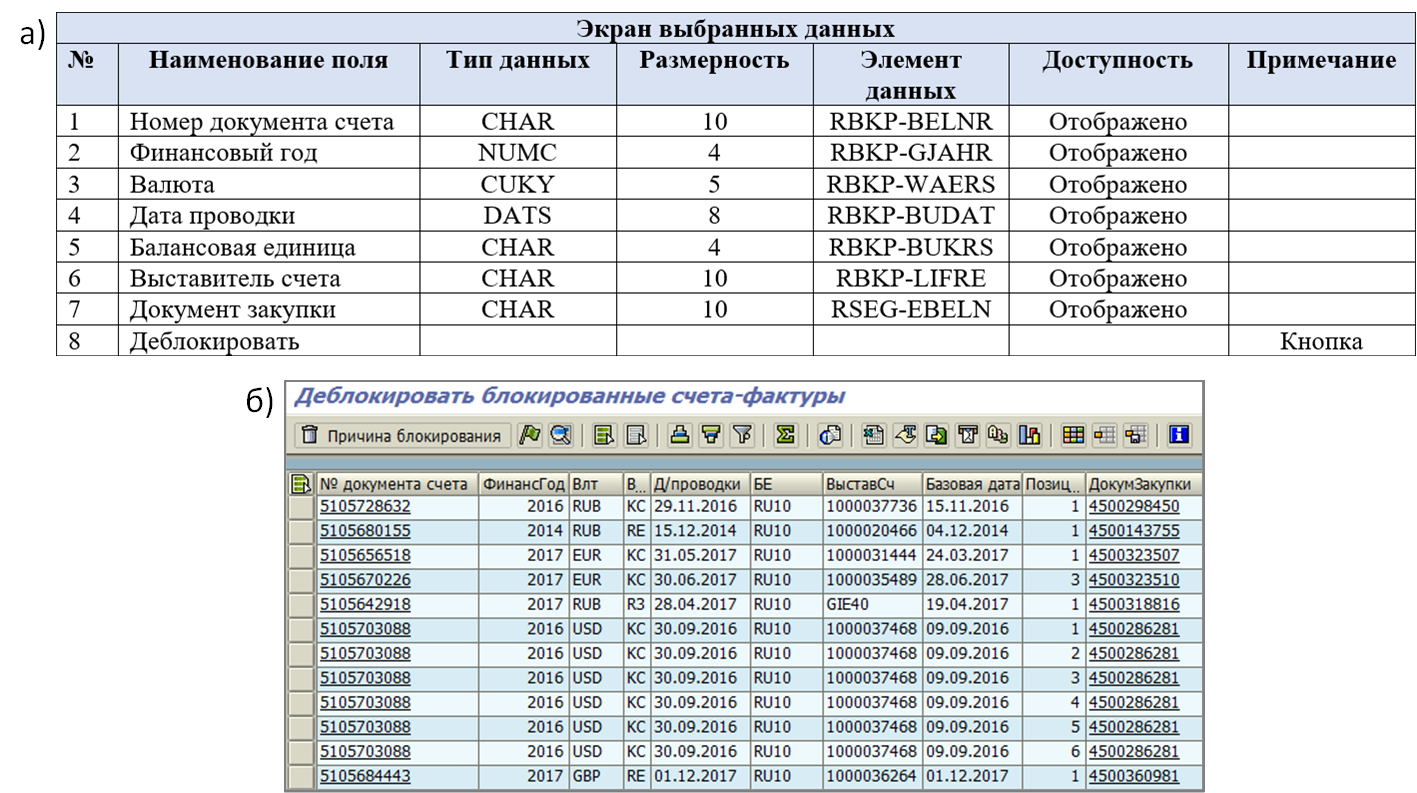Viewport: 1417px width, 793px height.
Task: Select row marker for document 5105680155
Action: 301,531
